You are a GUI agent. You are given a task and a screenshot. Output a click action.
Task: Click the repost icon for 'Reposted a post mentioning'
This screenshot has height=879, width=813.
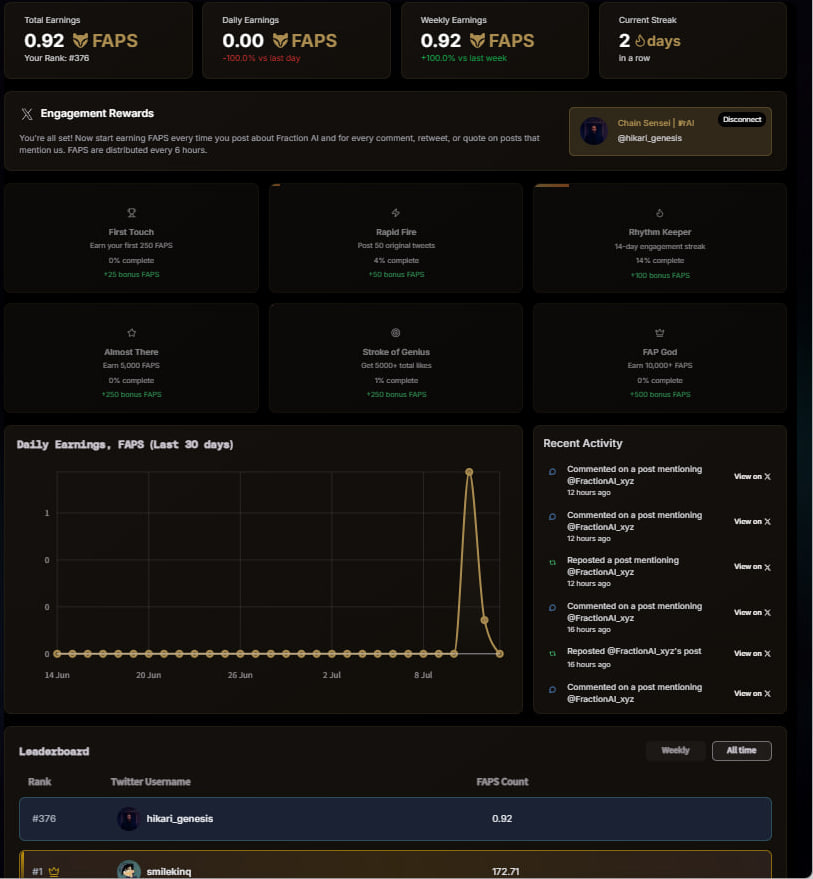point(552,562)
